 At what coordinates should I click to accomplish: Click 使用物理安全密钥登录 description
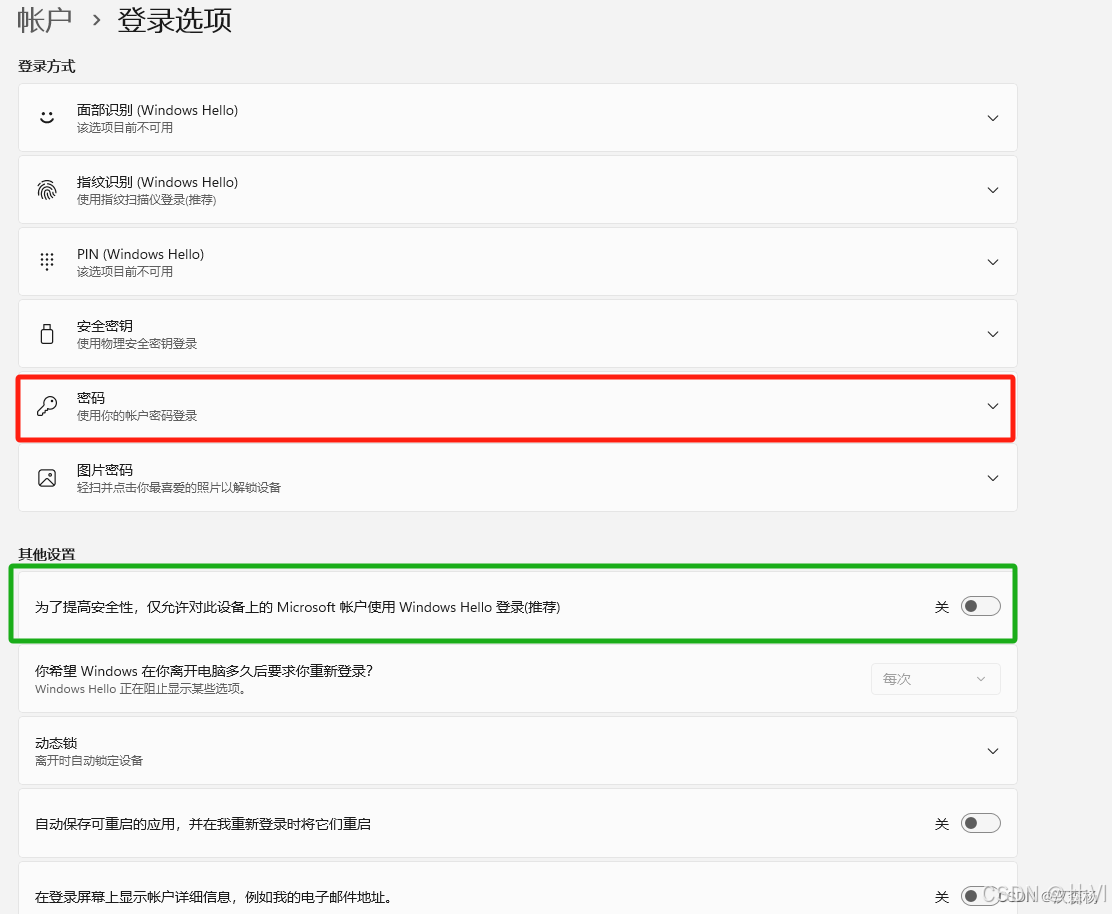click(x=137, y=344)
